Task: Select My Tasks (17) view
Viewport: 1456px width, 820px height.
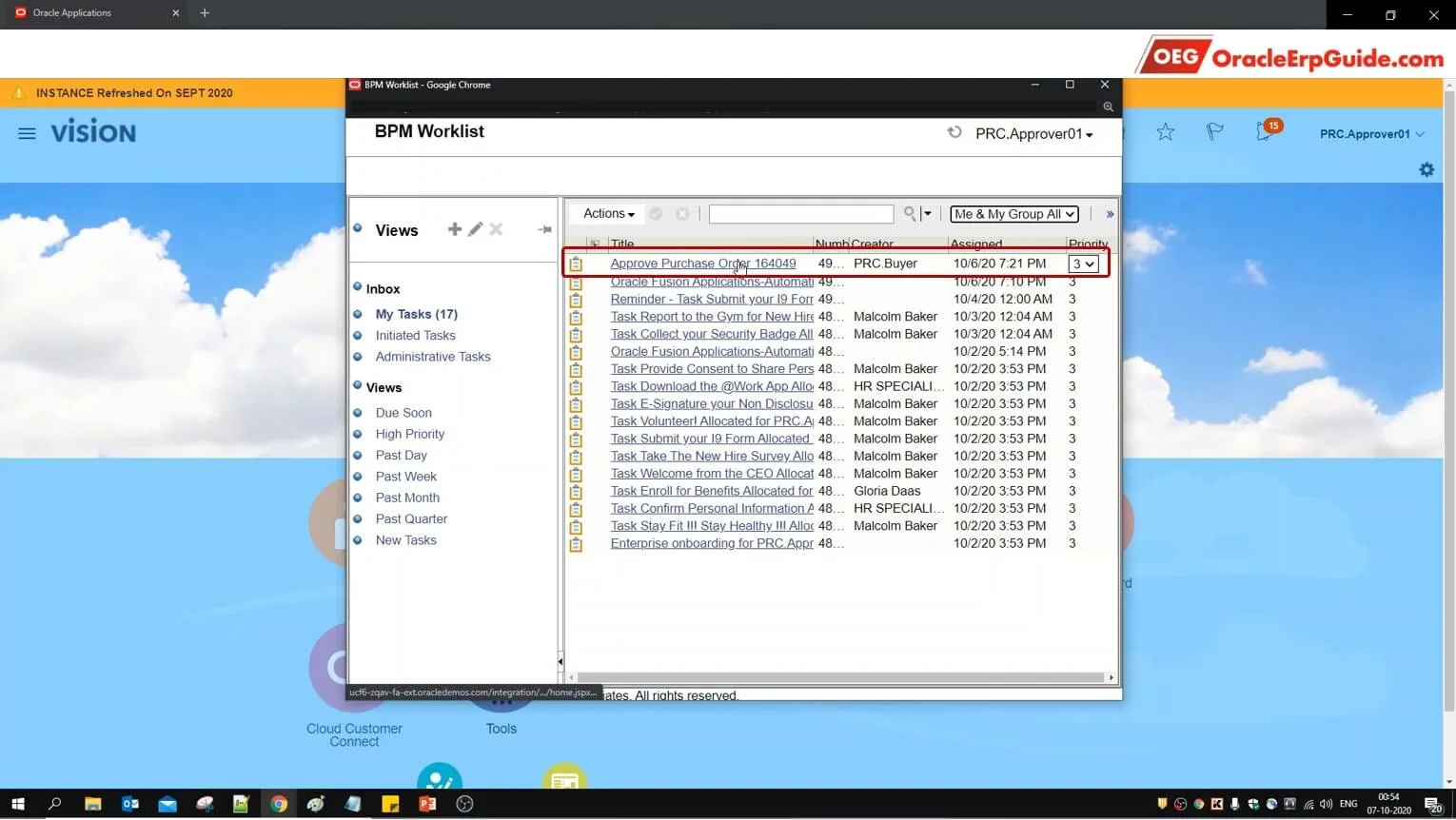Action: pos(416,314)
